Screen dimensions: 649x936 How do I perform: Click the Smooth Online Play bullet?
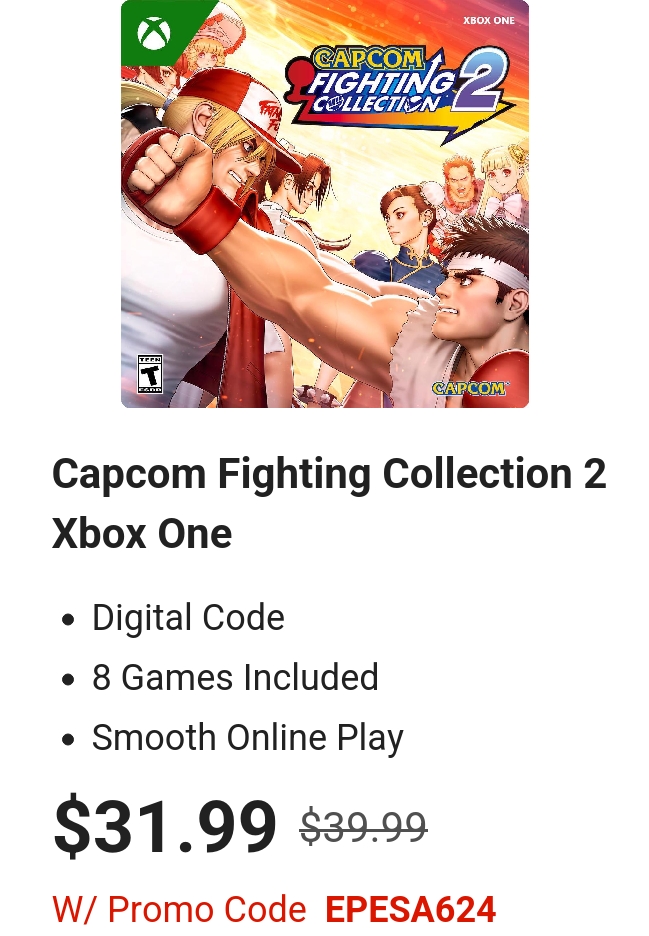coord(248,738)
